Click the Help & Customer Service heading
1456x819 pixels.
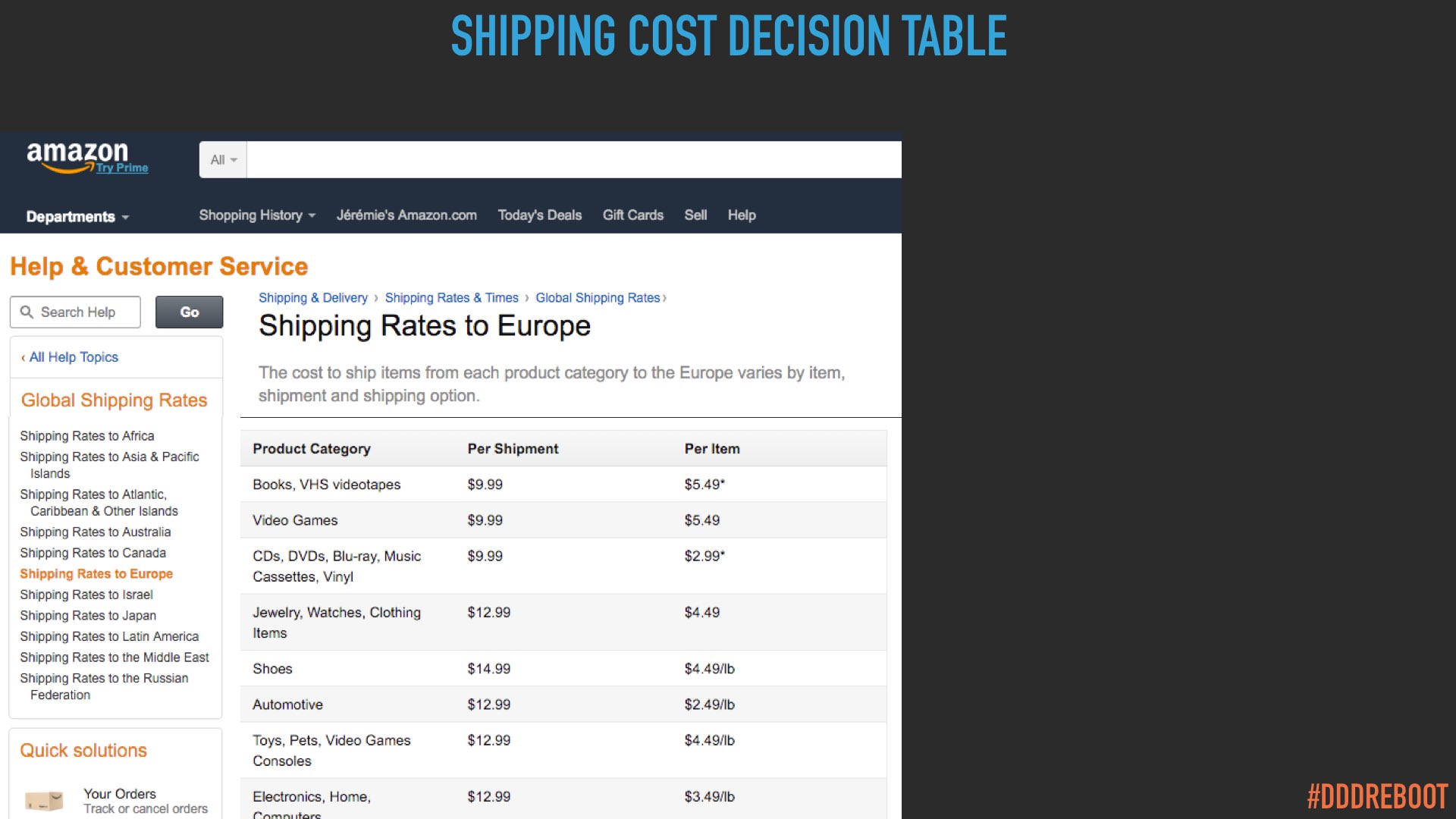[x=159, y=266]
